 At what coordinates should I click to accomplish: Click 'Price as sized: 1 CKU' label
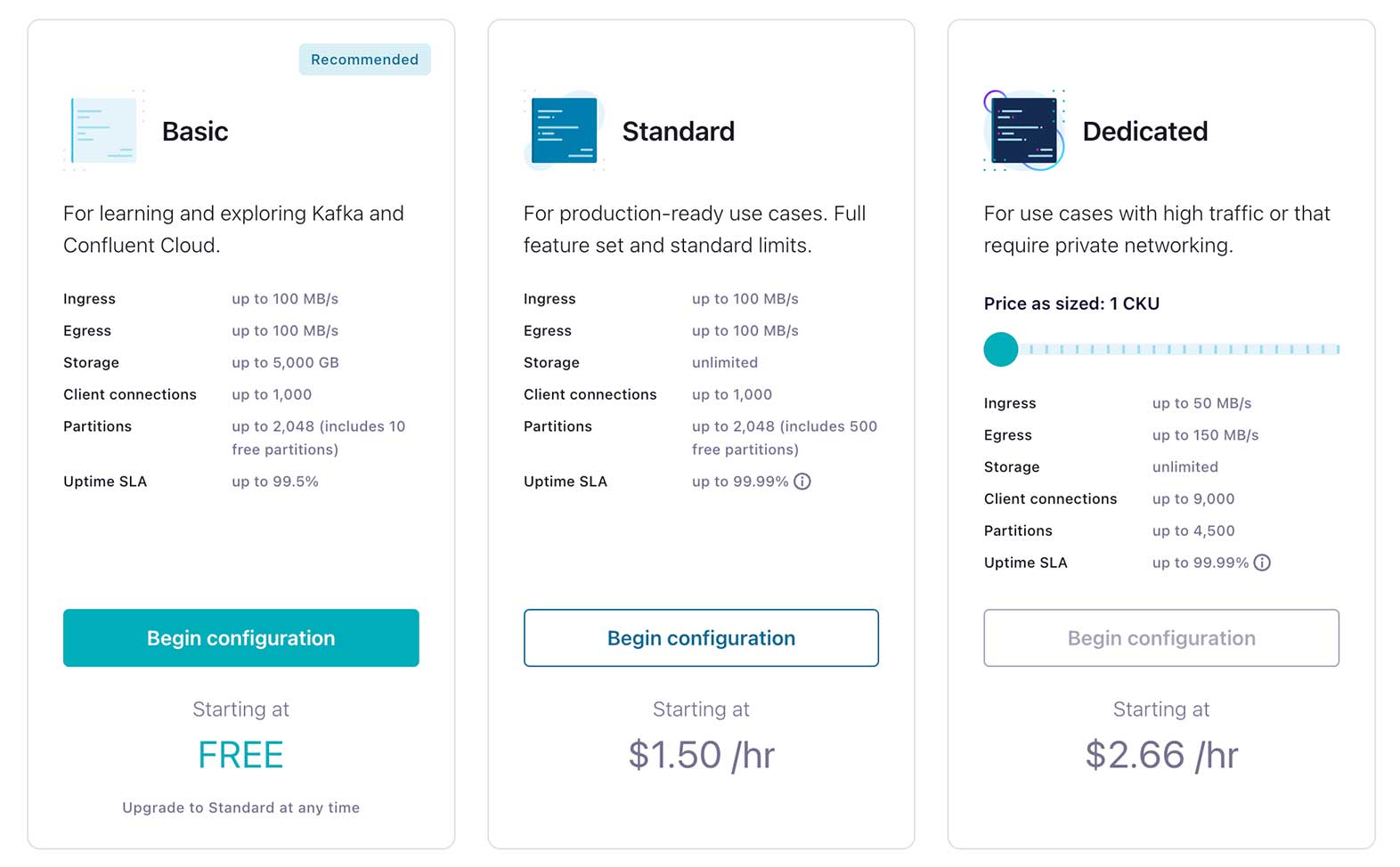pyautogui.click(x=1071, y=304)
